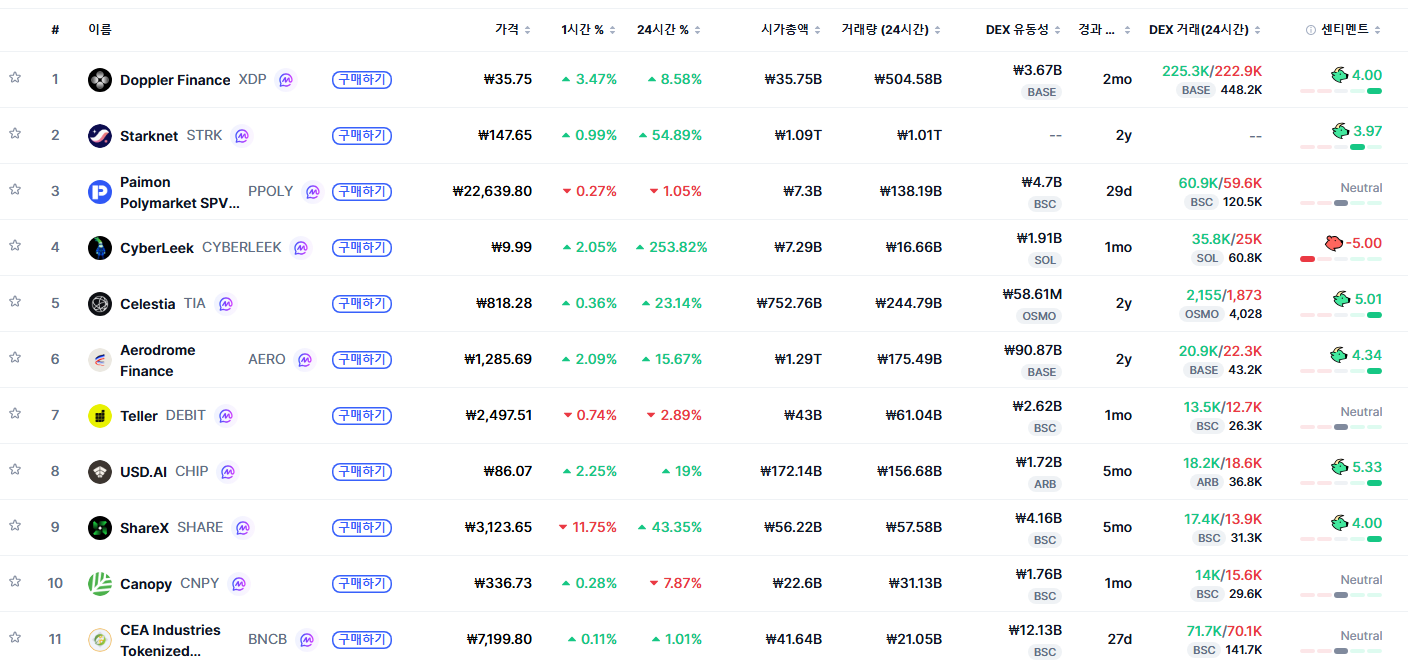Screen dimensions: 1424x660
Task: Click the purple badge icon beside CHIP
Action: (228, 472)
